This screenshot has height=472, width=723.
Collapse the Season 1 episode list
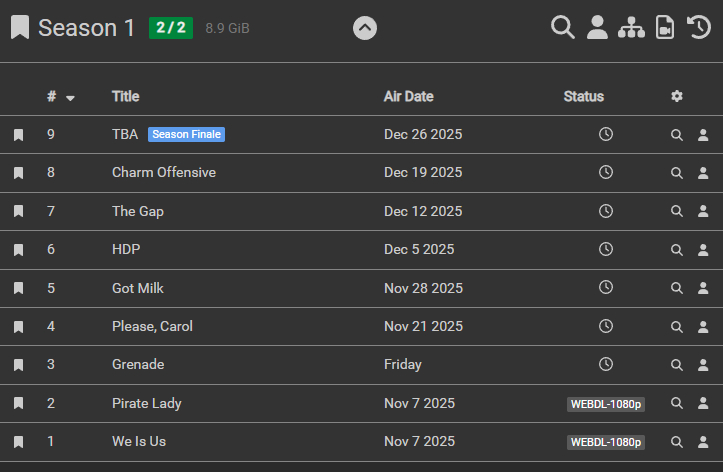(365, 28)
